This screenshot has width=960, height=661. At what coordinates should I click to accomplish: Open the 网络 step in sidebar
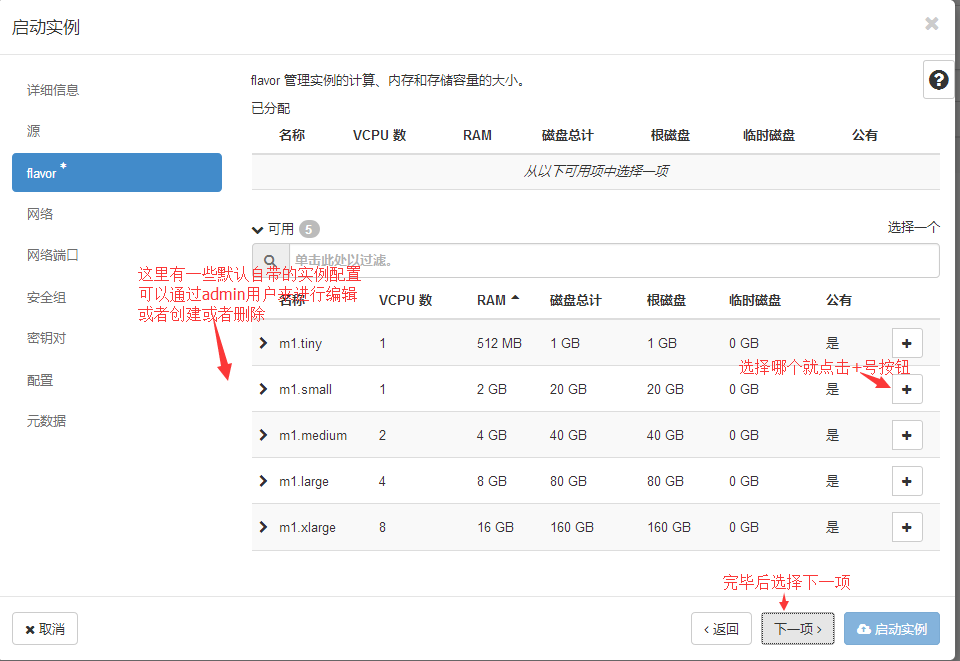(x=40, y=214)
